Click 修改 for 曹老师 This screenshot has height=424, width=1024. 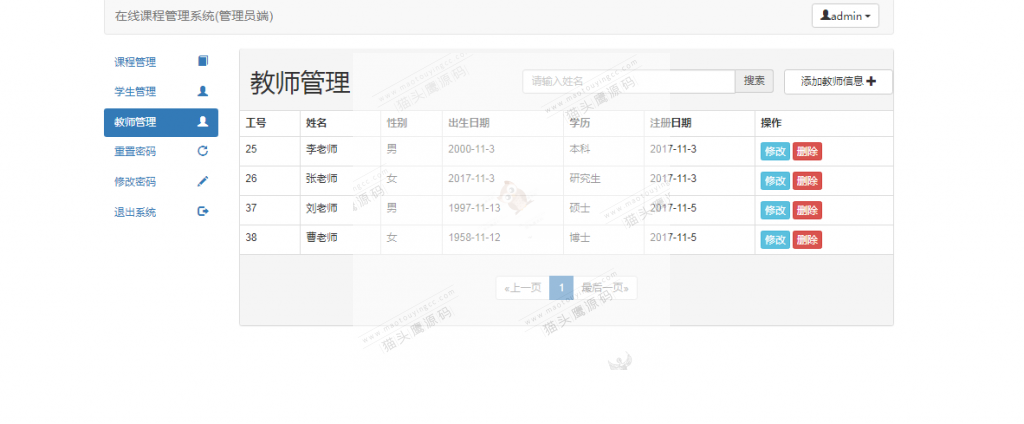(x=775, y=240)
